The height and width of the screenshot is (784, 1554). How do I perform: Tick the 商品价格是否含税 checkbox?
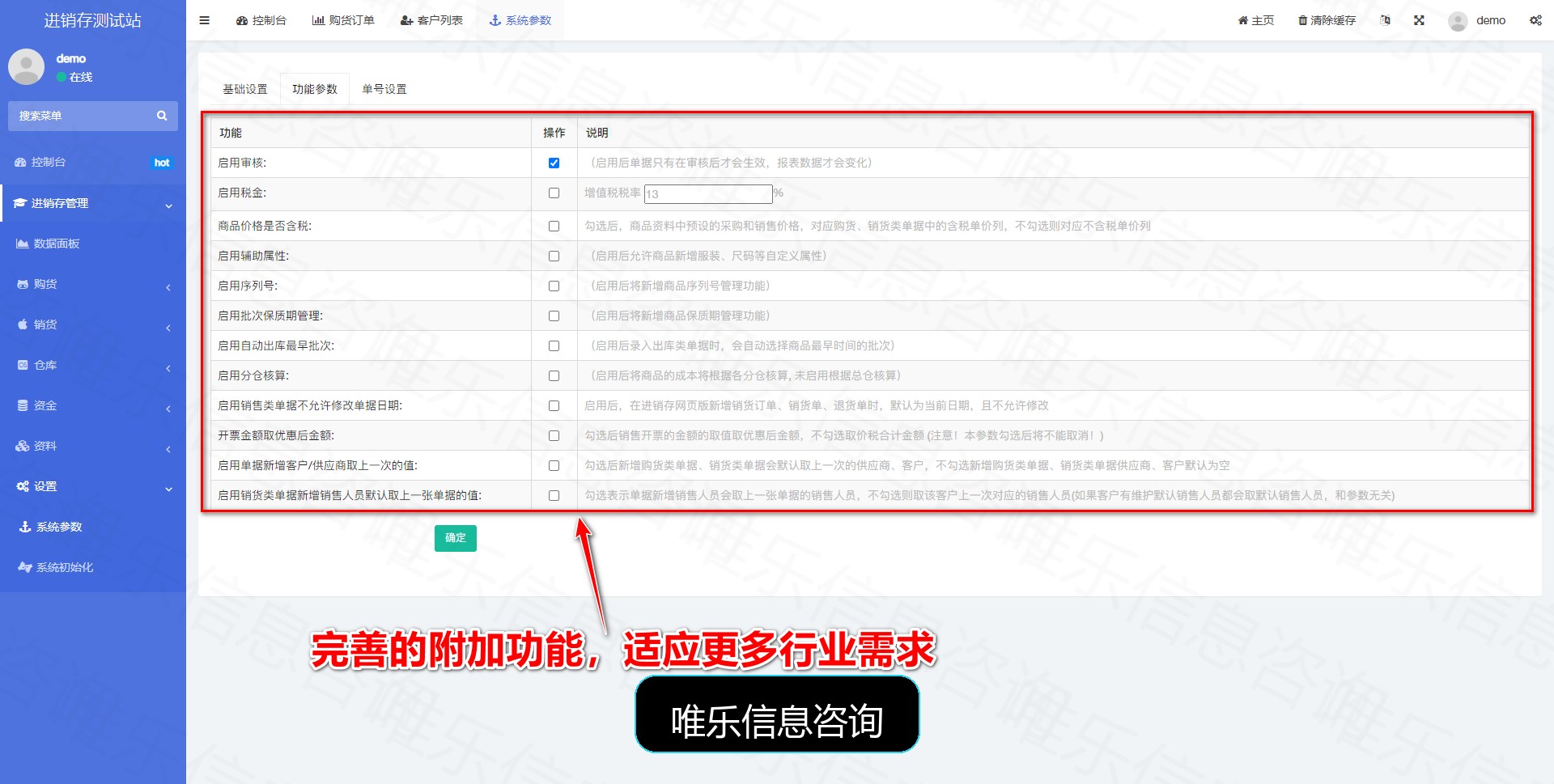click(554, 226)
